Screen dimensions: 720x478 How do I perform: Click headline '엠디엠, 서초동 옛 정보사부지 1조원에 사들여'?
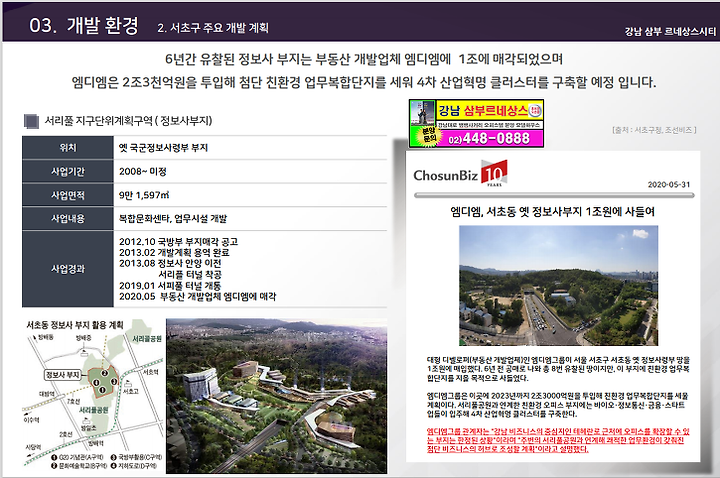pyautogui.click(x=552, y=212)
